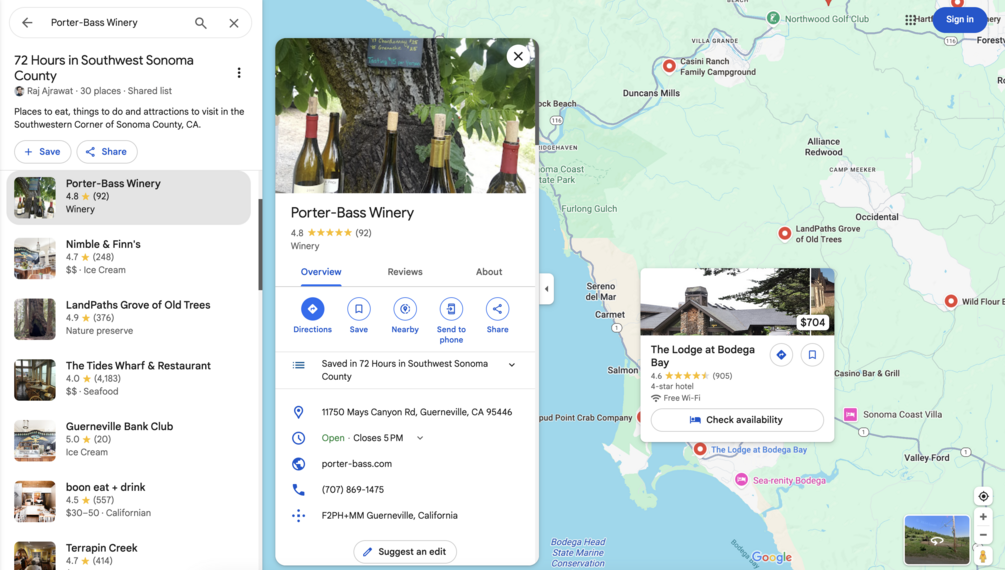The image size is (1005, 570).
Task: Zoom in on the map
Action: click(983, 517)
